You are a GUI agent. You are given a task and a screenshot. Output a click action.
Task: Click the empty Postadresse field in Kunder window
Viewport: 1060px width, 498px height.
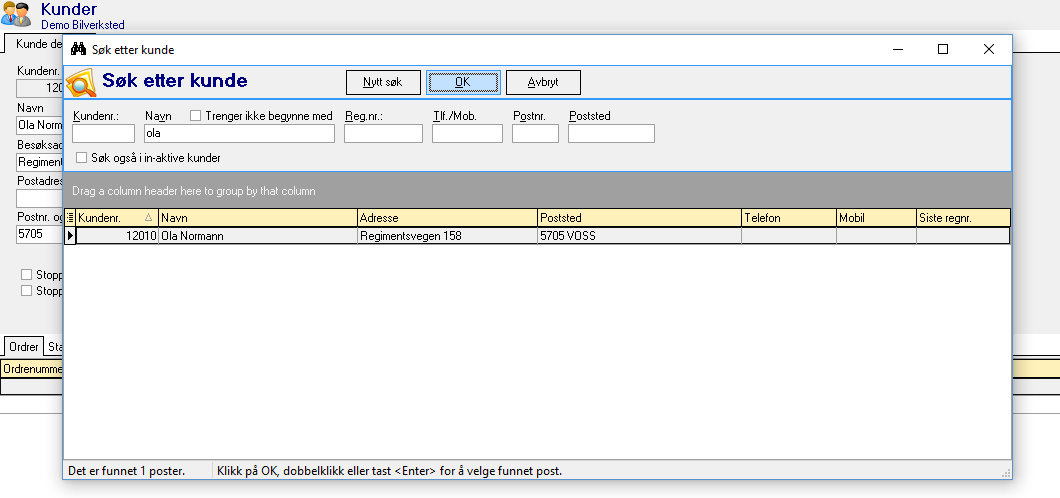(x=39, y=199)
